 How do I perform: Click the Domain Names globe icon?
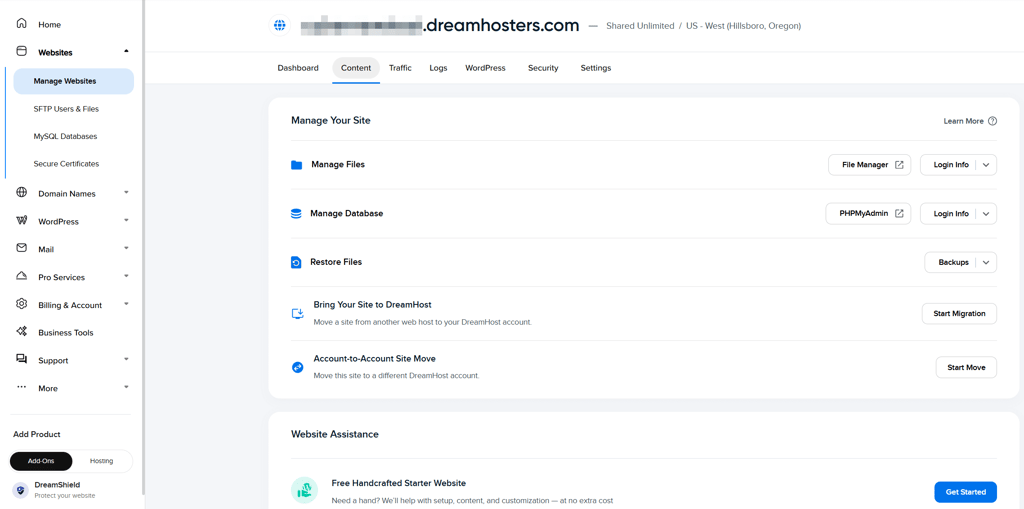[x=22, y=193]
